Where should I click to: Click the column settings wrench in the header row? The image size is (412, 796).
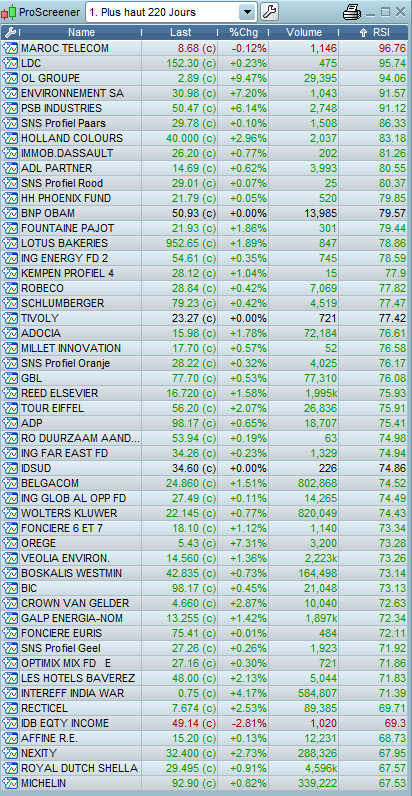coord(9,32)
